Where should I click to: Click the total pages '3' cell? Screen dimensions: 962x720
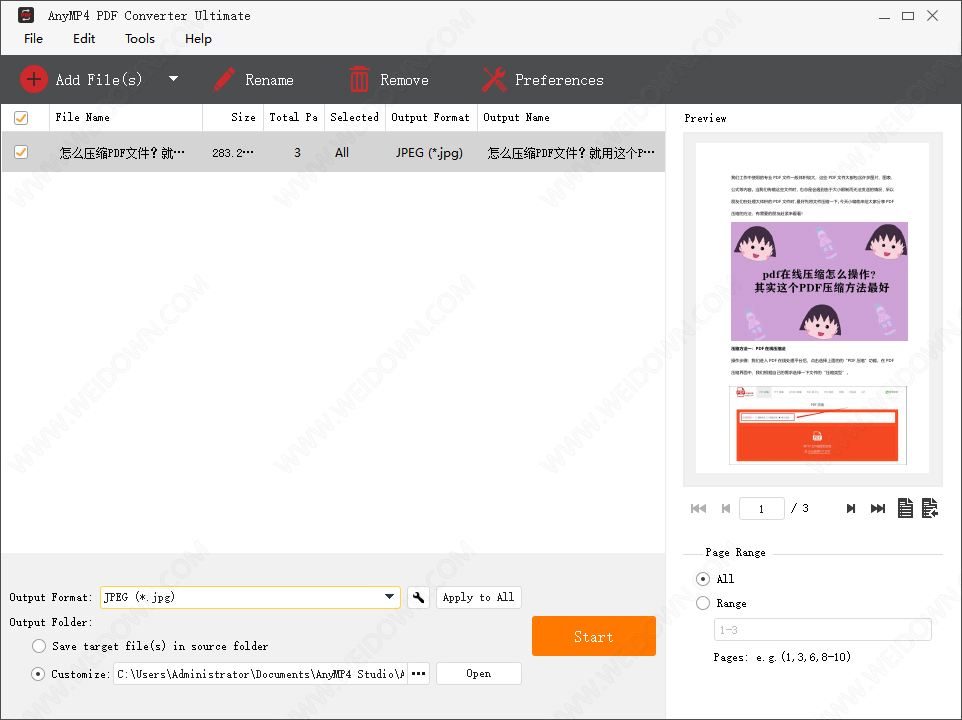(x=298, y=153)
